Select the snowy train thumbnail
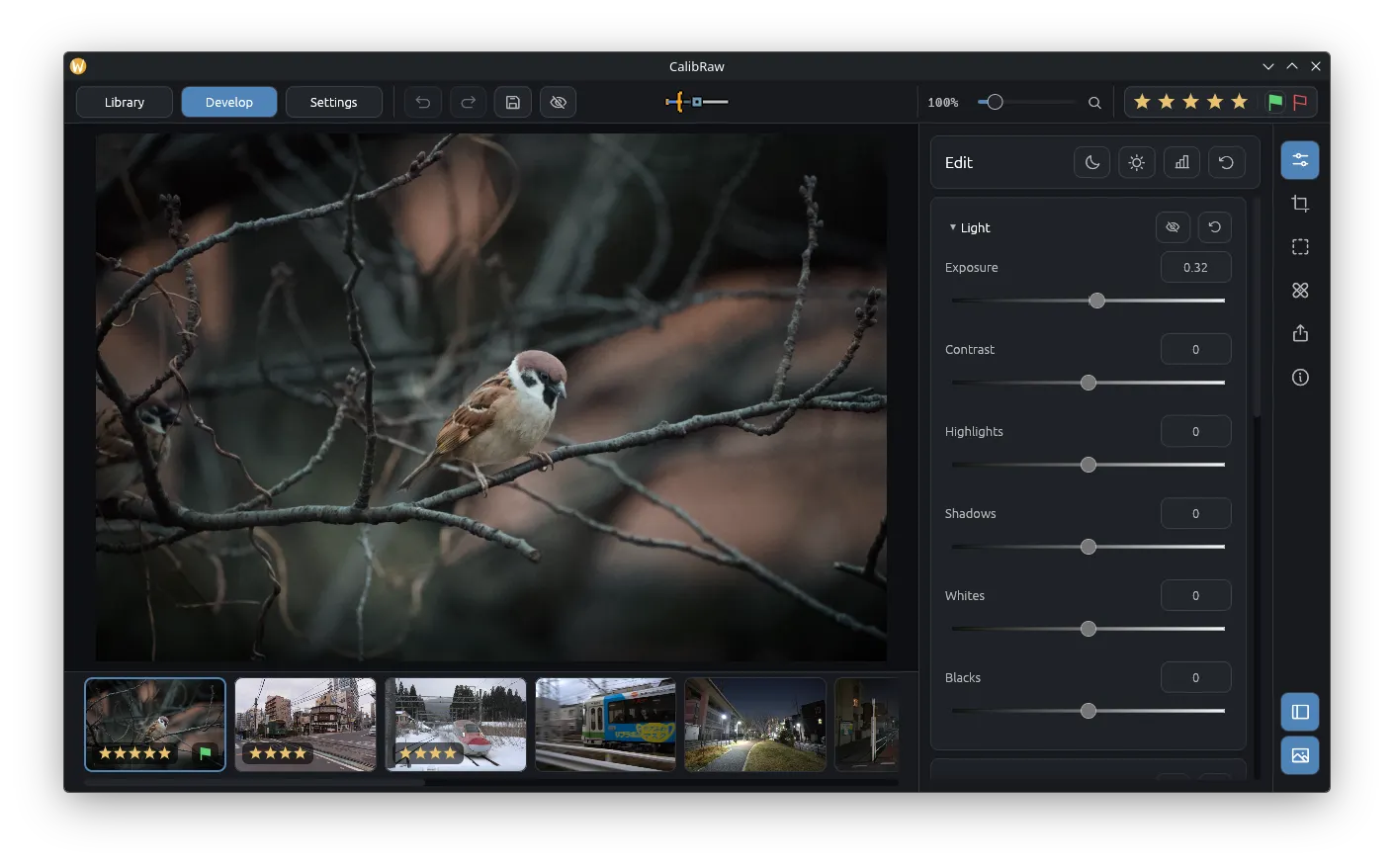The height and width of the screenshot is (868, 1394). click(x=456, y=725)
